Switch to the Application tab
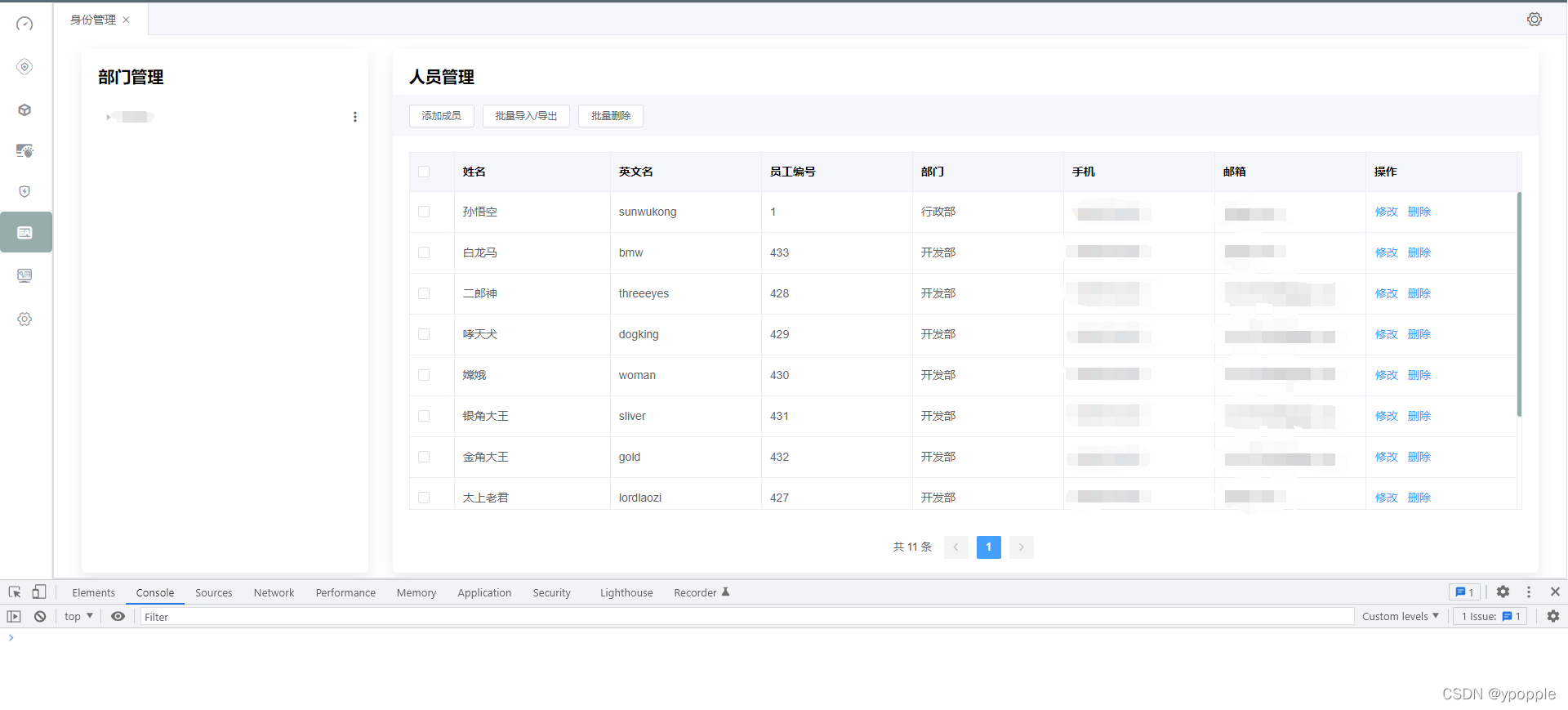1568x710 pixels. point(484,593)
